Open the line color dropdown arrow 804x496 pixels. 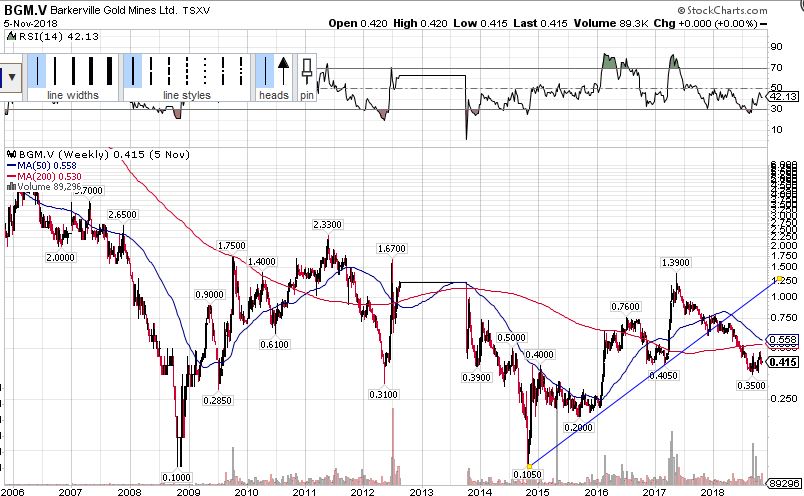point(11,77)
